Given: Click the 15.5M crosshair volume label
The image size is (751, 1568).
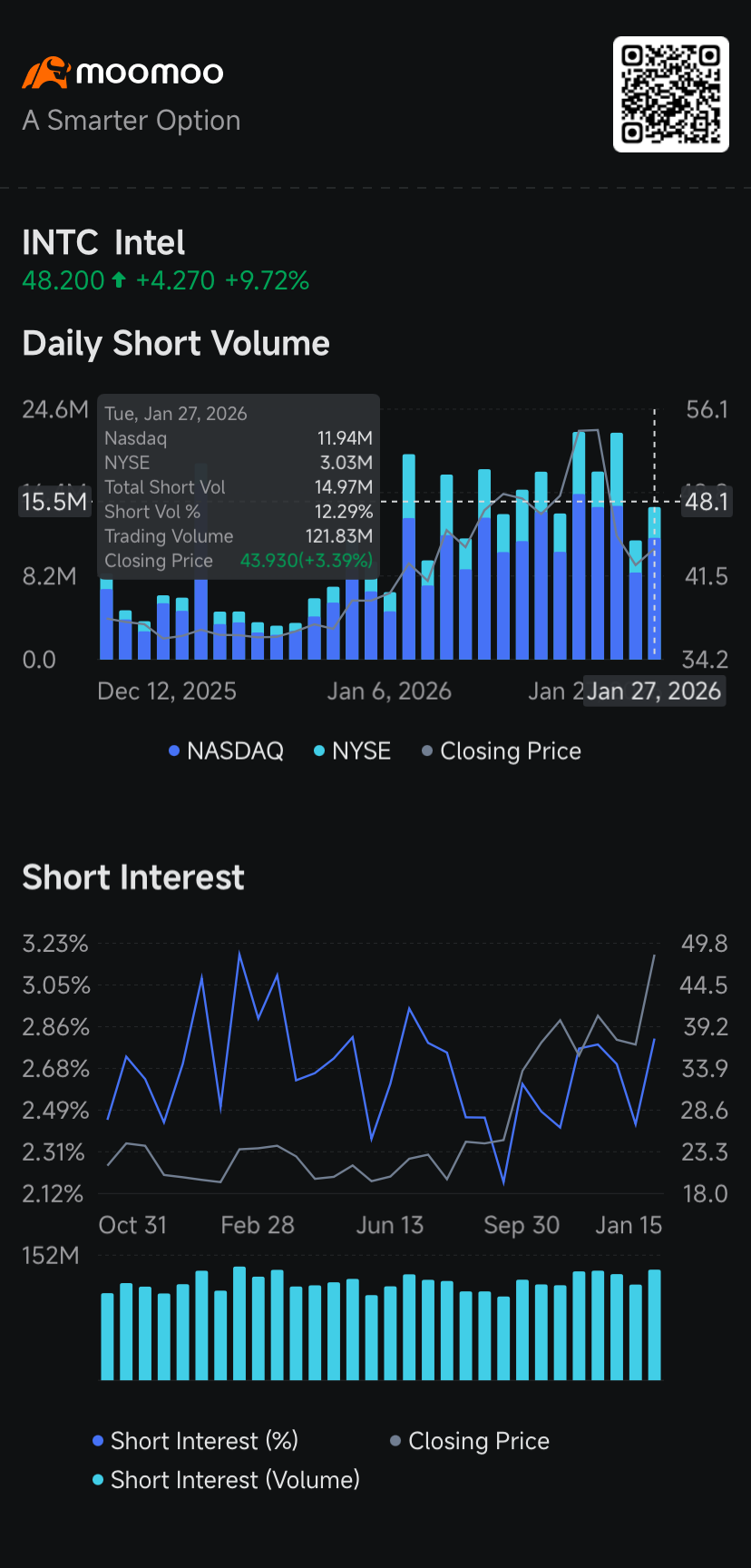Looking at the screenshot, I should (54, 502).
